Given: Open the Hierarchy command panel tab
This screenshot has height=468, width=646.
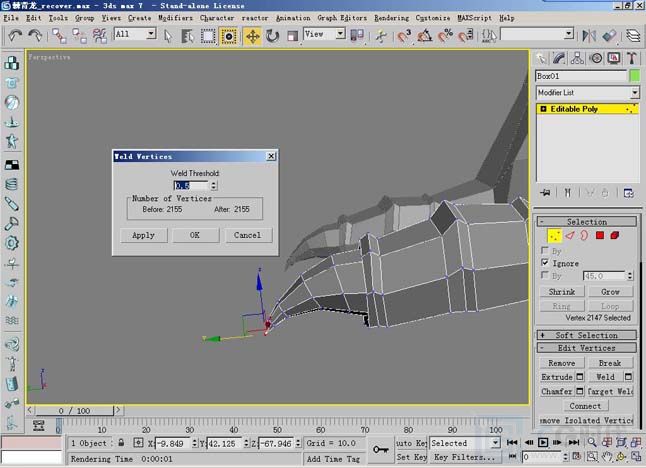Looking at the screenshot, I should (577, 58).
